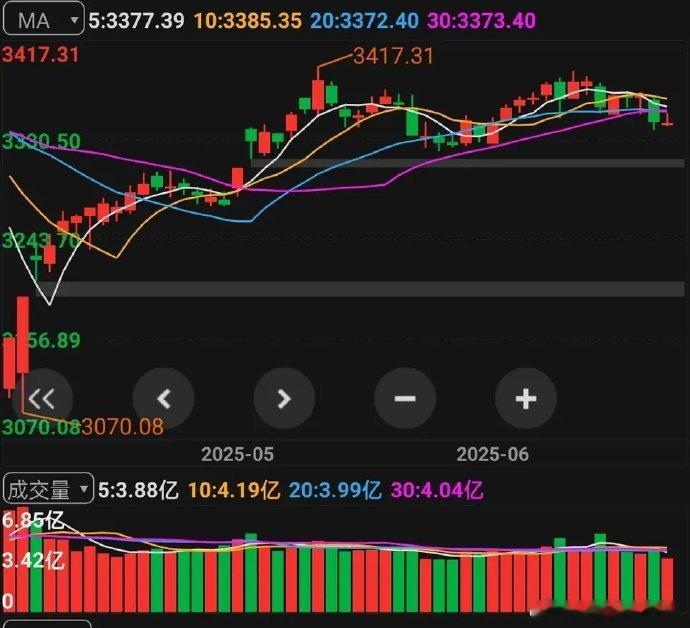
Task: Select the MA30 value 30:3373.40
Action: click(x=482, y=21)
